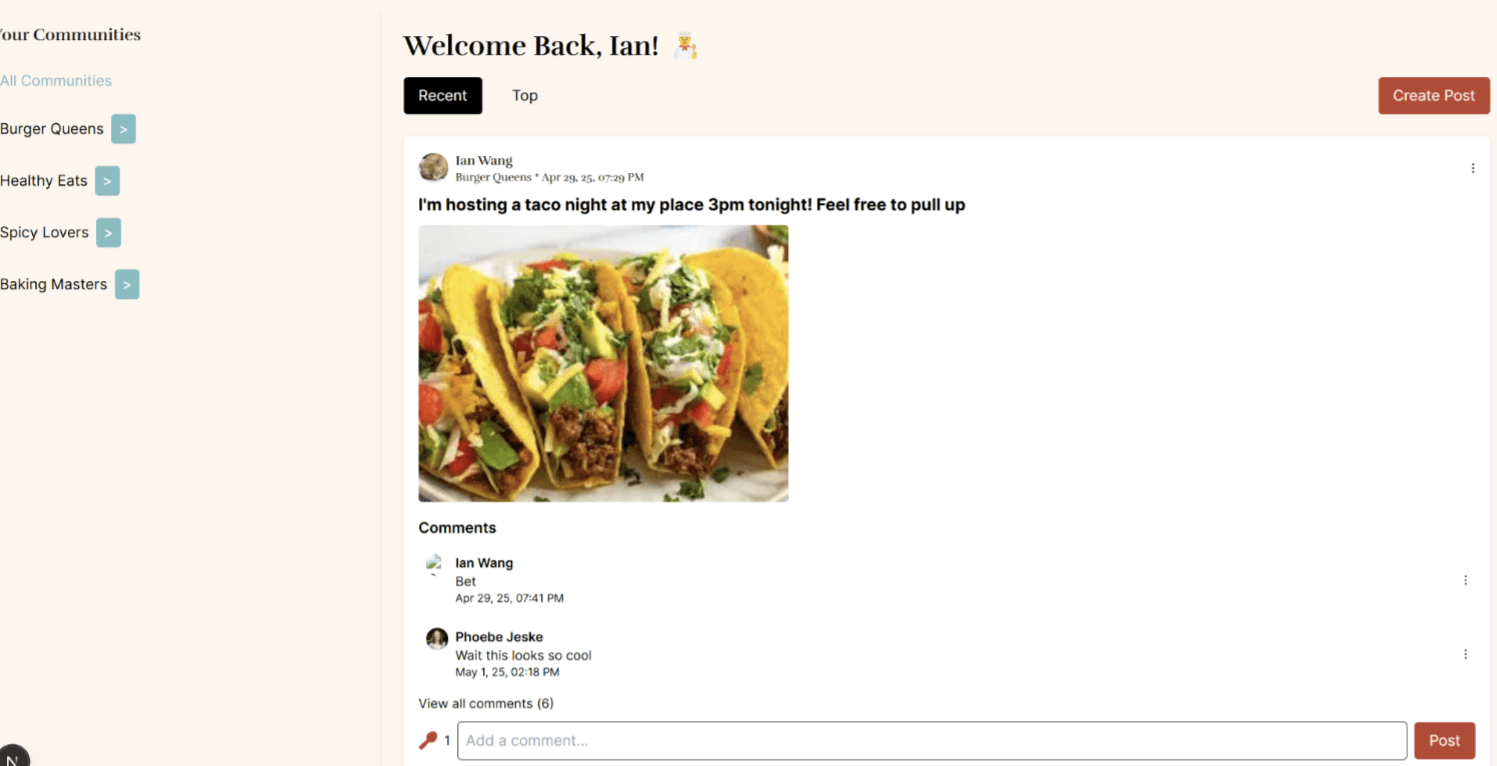This screenshot has height=766, width=1497.
Task: Click the chef emoji beside Welcome Back
Action: pyautogui.click(x=685, y=46)
